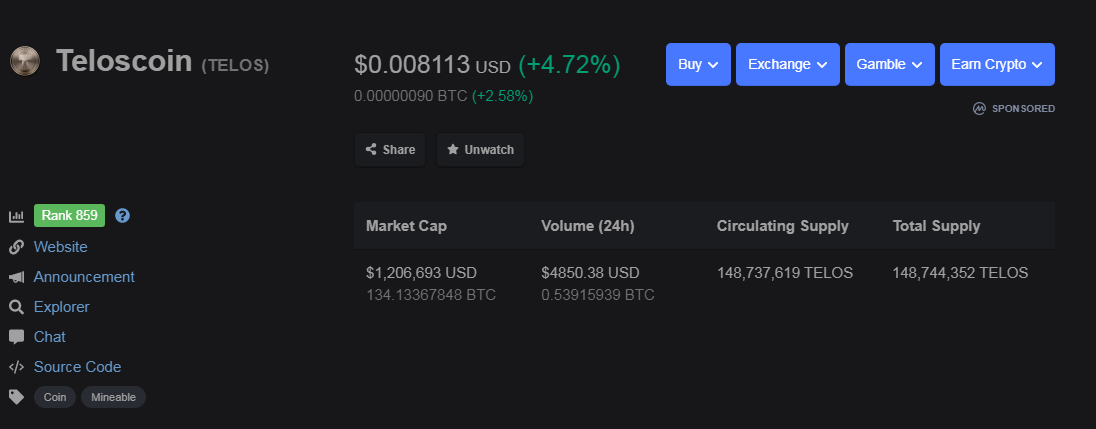The width and height of the screenshot is (1096, 429).
Task: Click the rank help question mark icon
Action: pos(122,216)
